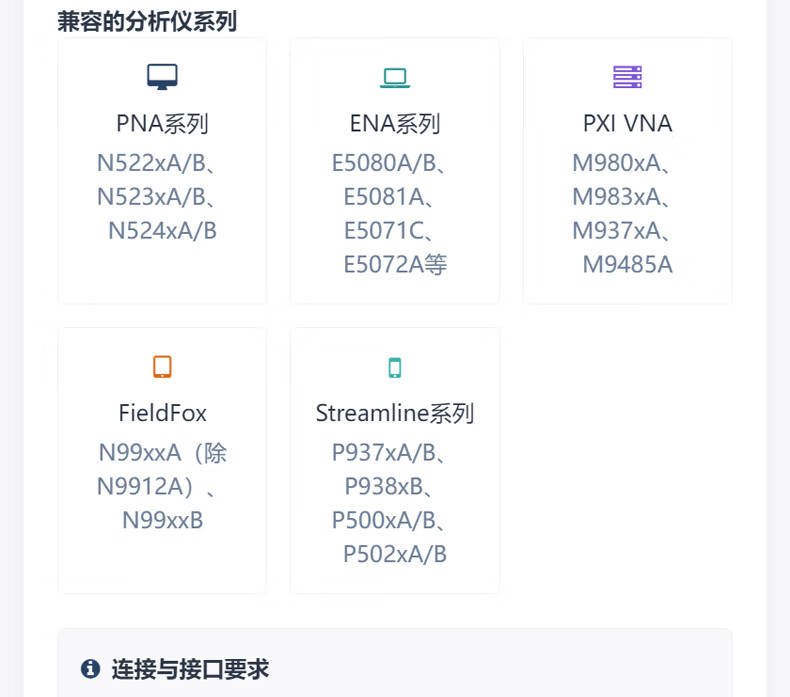Click the teal mobile phone icon

coord(395,368)
